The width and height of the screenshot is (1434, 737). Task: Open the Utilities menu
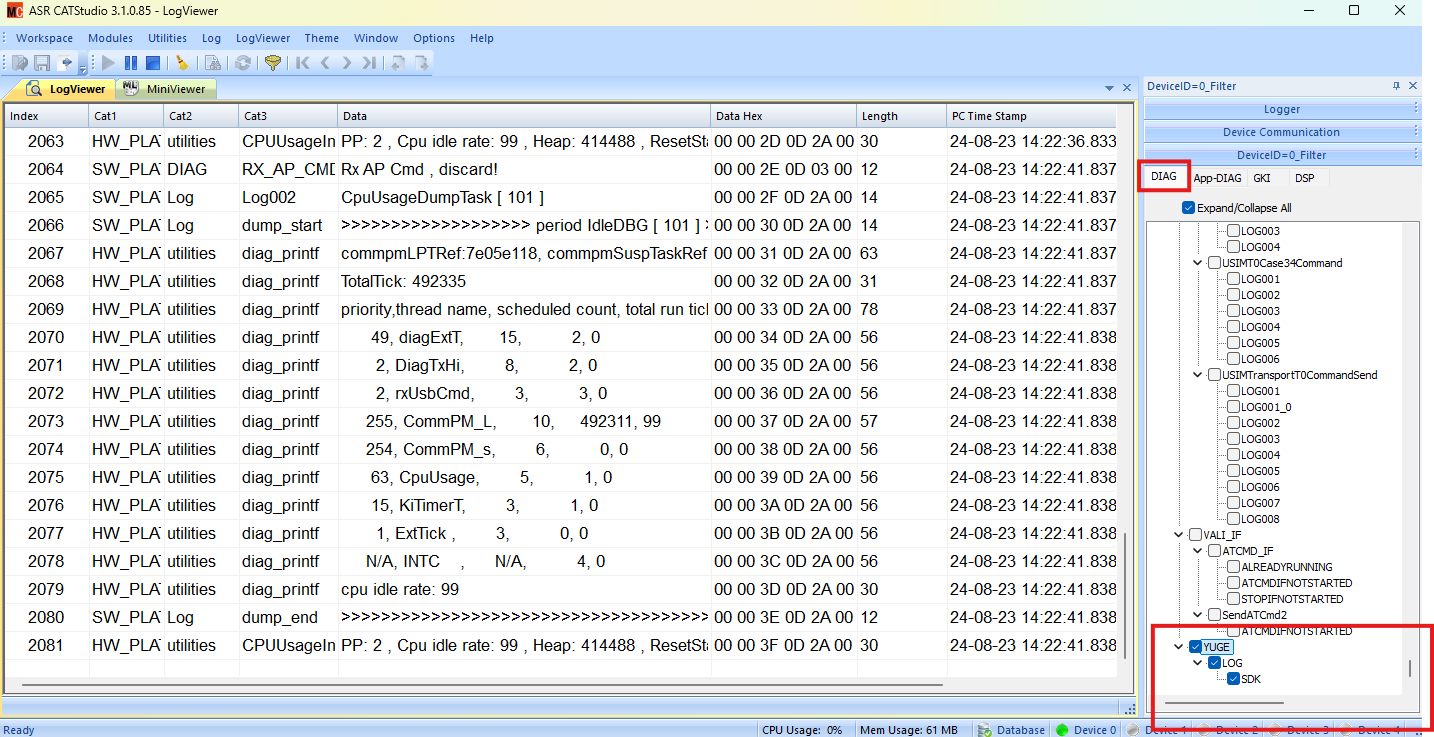pos(167,38)
